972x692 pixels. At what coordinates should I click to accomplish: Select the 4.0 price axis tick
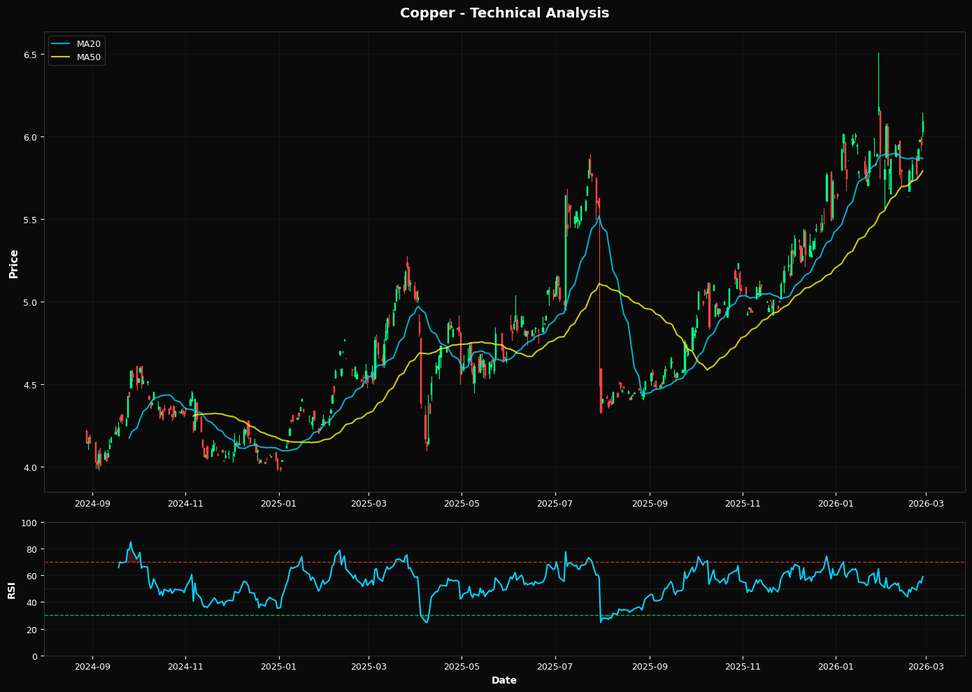[x=30, y=467]
